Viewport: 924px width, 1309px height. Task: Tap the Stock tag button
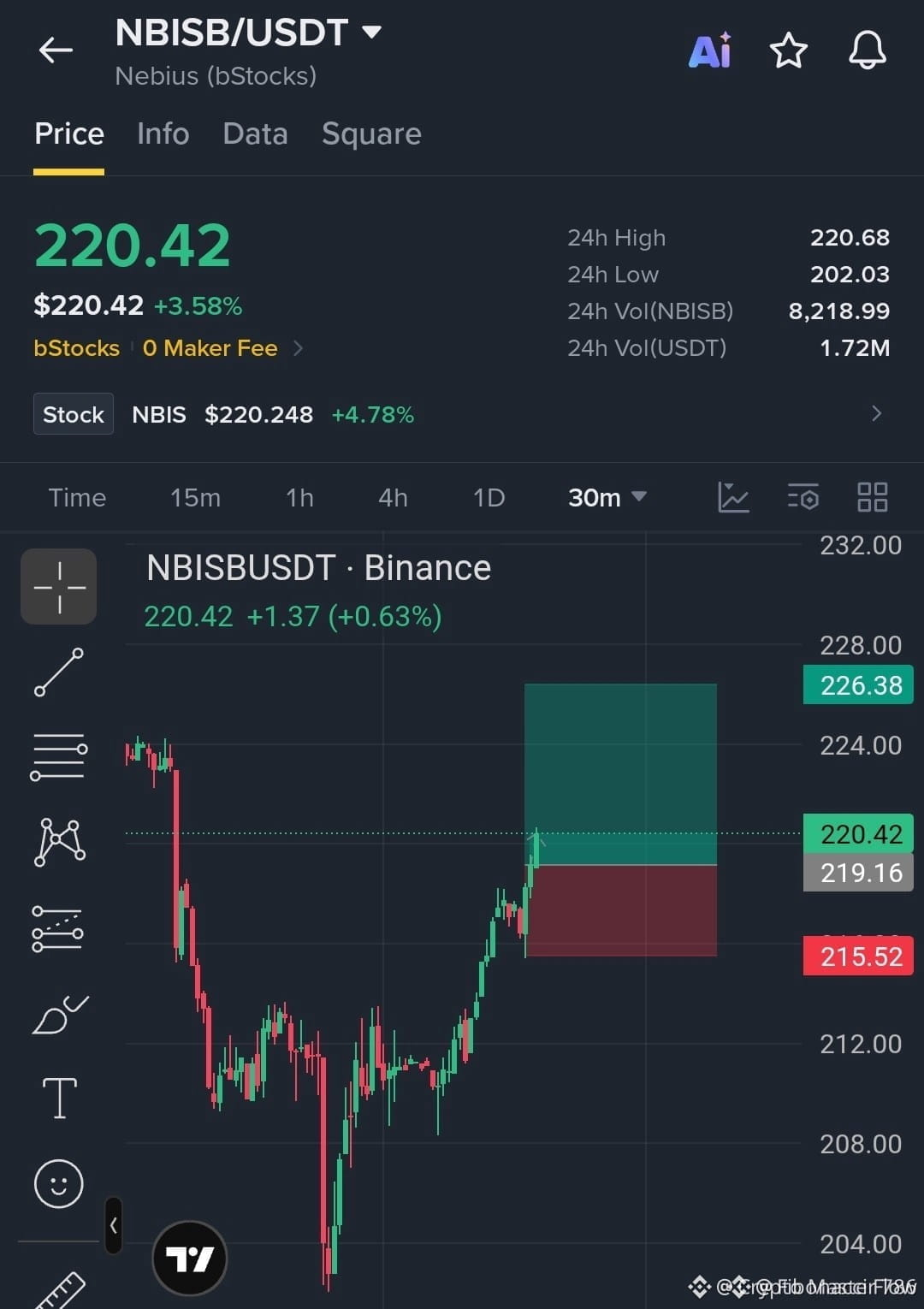click(74, 414)
